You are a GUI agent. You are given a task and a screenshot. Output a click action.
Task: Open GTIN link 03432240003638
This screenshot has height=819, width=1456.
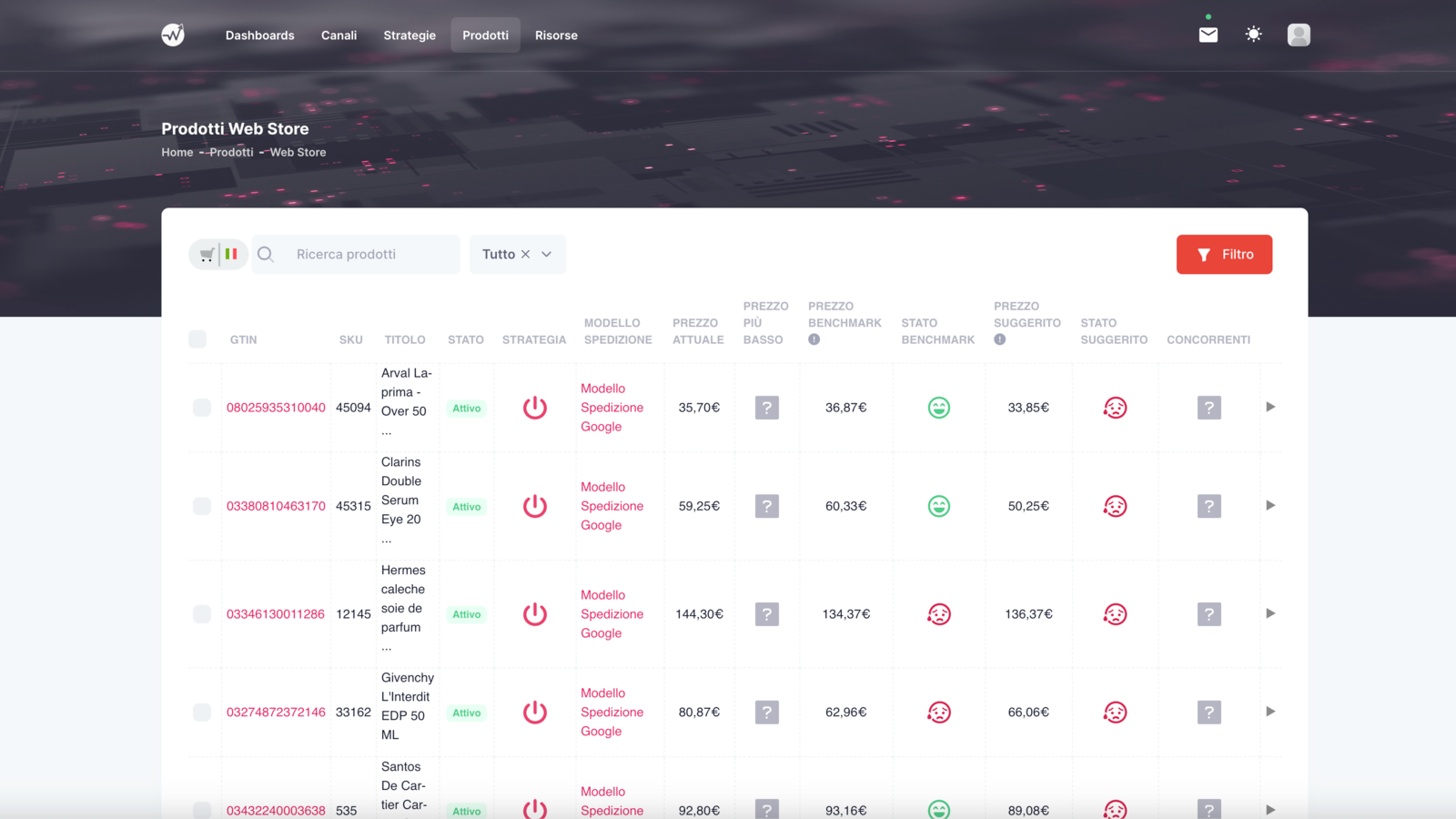(276, 811)
